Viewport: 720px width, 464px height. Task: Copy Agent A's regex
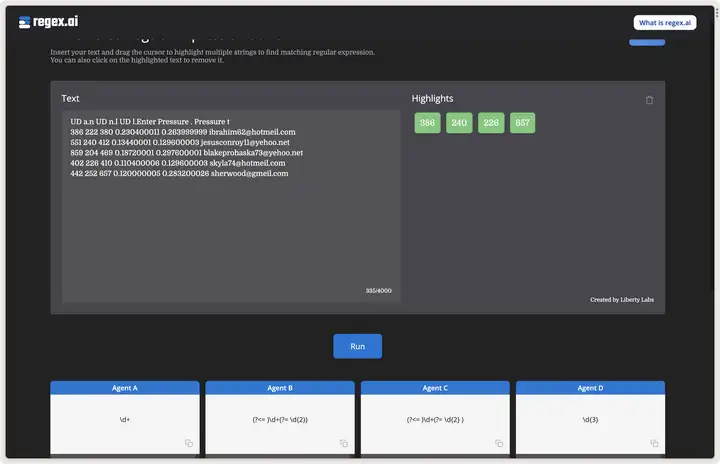click(x=187, y=443)
